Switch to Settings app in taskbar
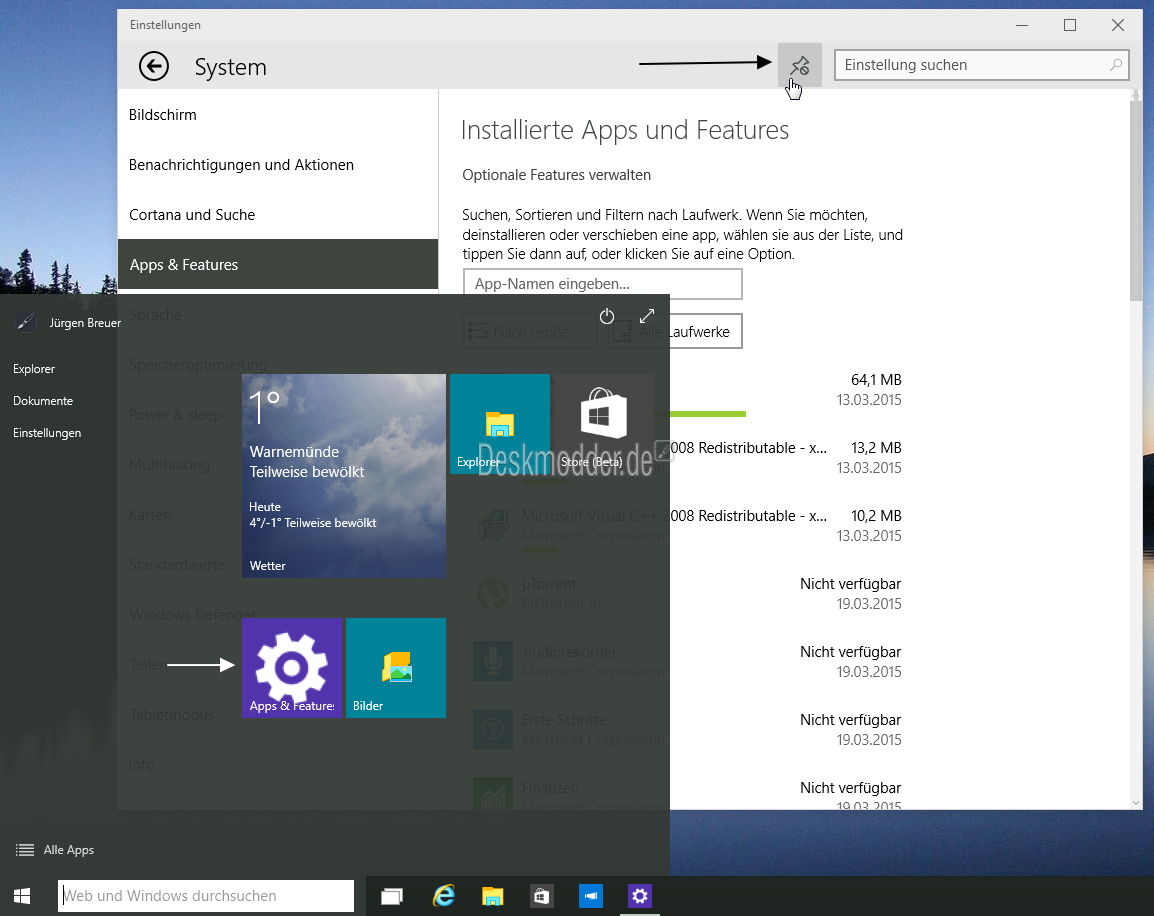Image resolution: width=1154 pixels, height=916 pixels. pos(640,896)
